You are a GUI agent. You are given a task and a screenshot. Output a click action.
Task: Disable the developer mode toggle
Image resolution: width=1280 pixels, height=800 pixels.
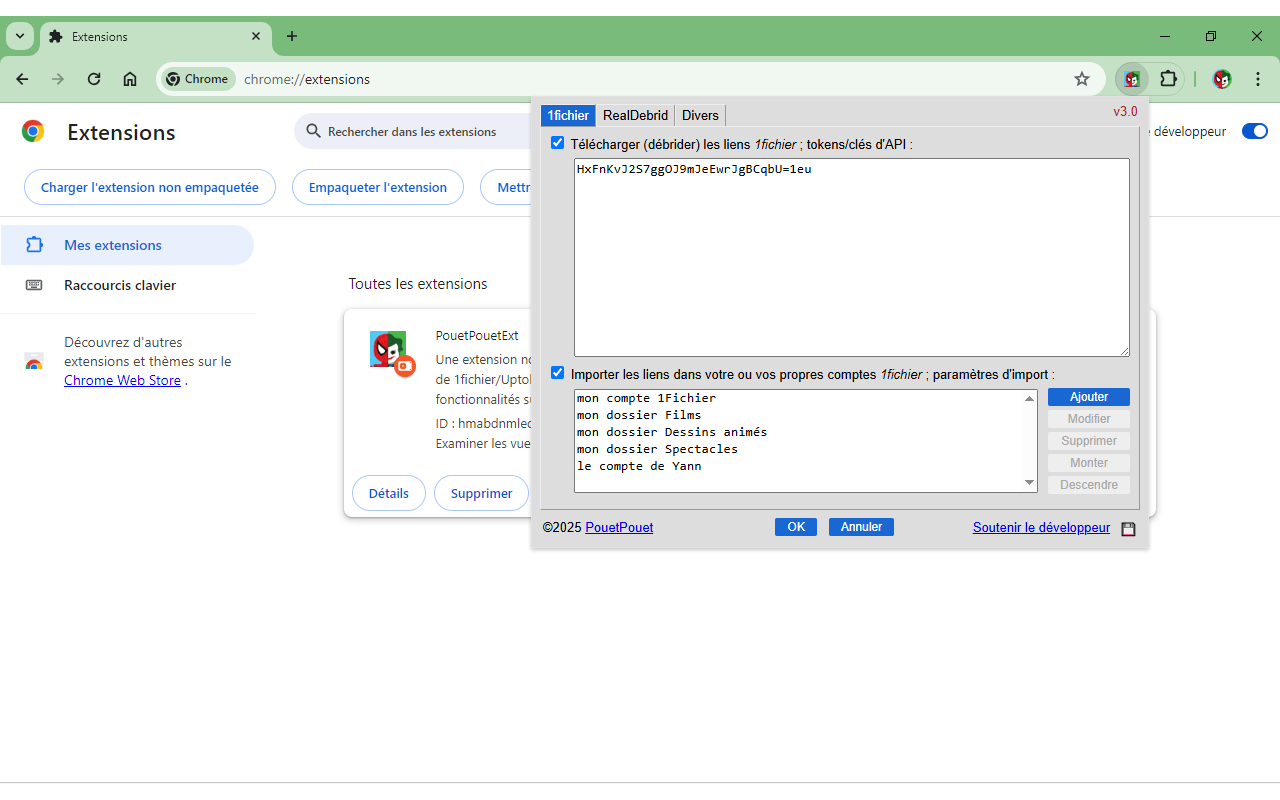point(1254,130)
